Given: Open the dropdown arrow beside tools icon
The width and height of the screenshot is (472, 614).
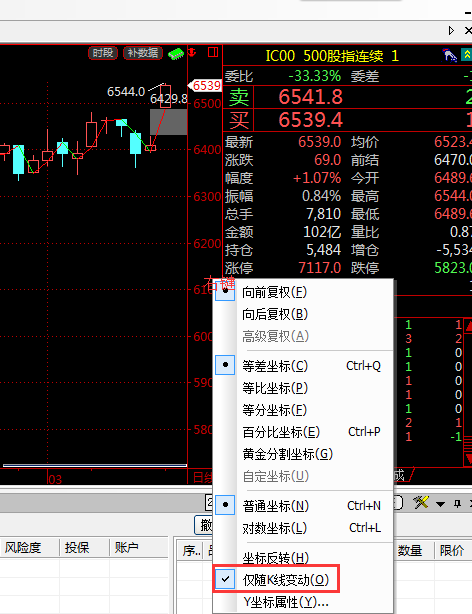Looking at the screenshot, I should (440, 504).
